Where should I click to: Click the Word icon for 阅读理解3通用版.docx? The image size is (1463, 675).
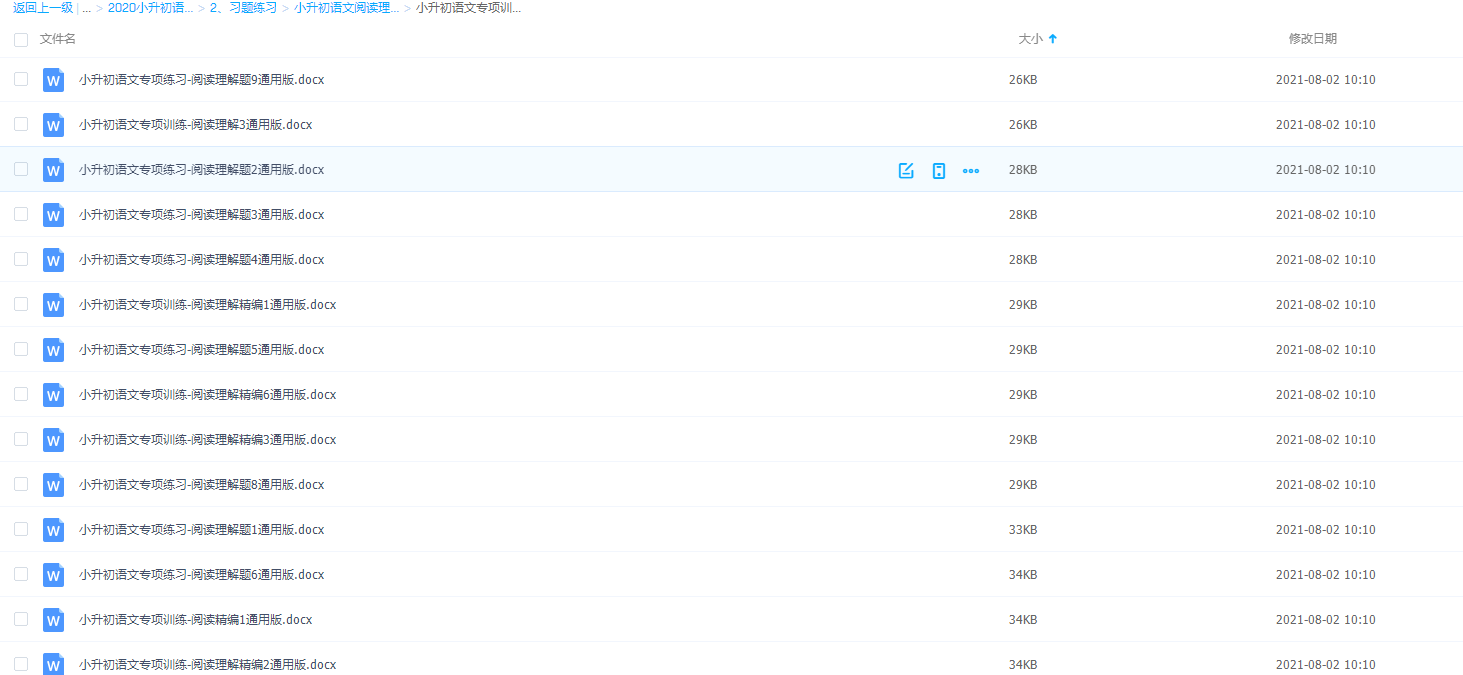[x=53, y=125]
